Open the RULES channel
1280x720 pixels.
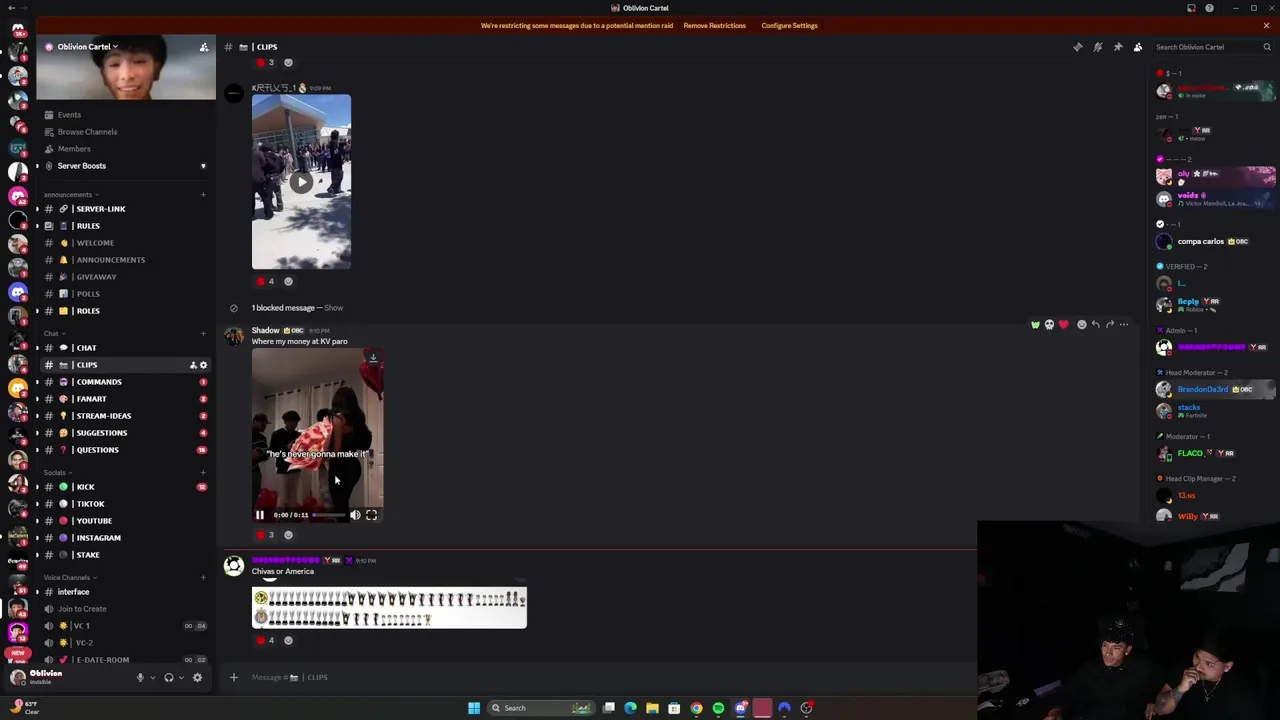point(88,226)
